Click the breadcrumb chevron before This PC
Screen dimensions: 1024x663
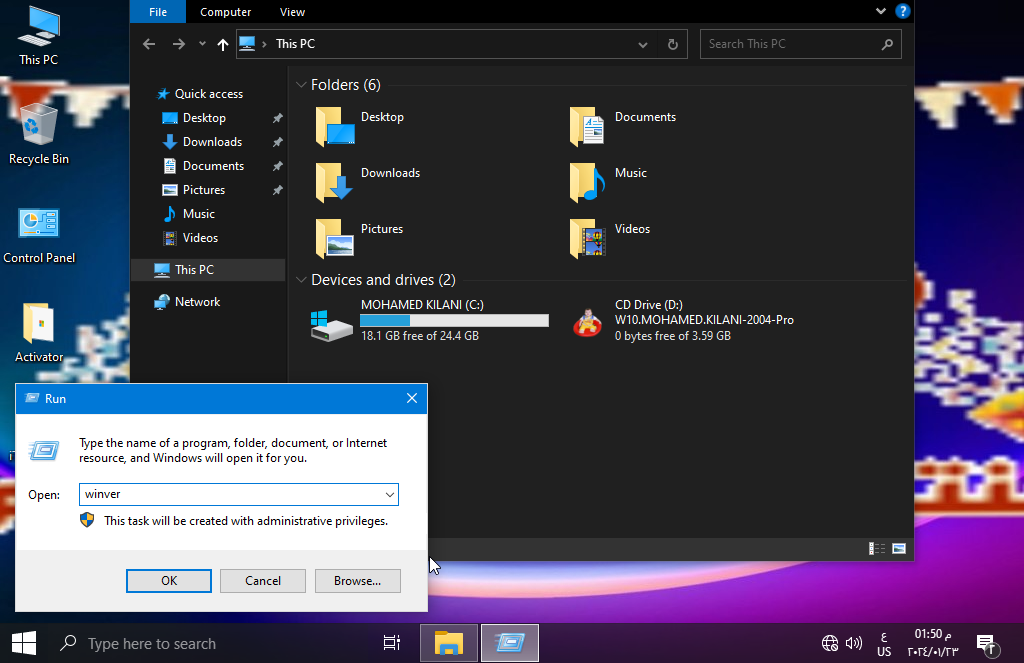[264, 44]
